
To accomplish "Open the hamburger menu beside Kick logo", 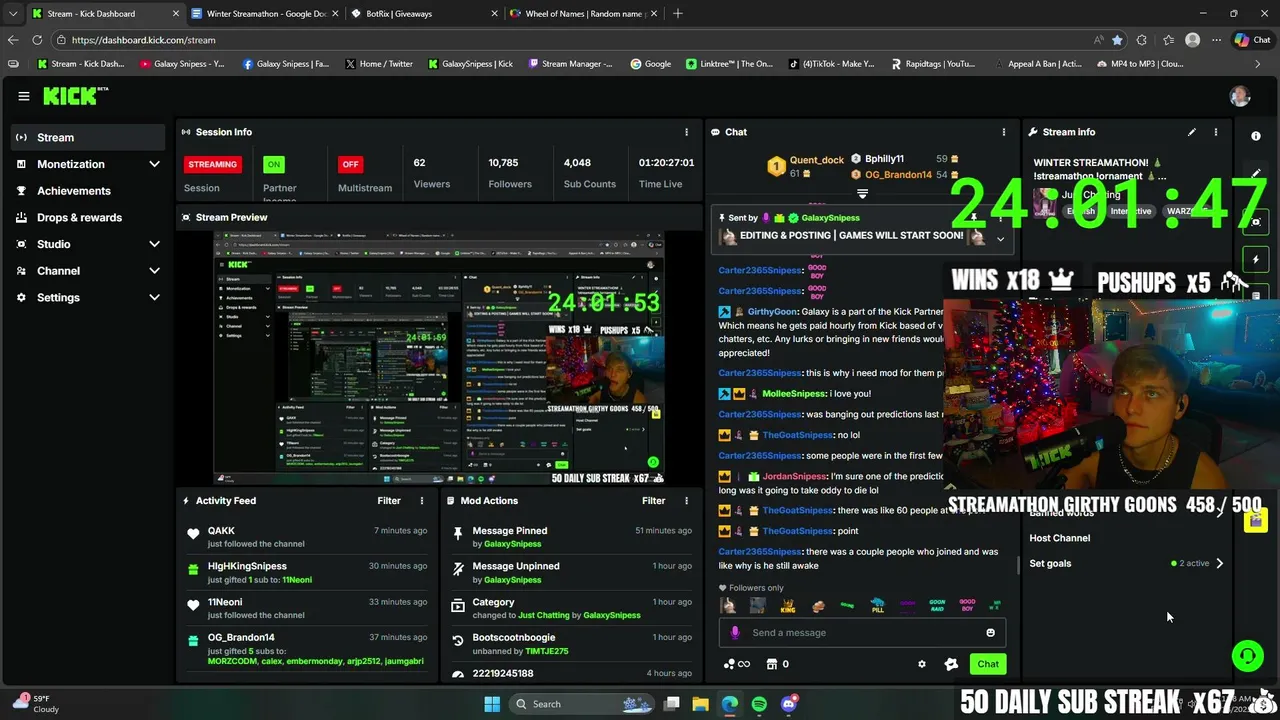I will pyautogui.click(x=23, y=96).
